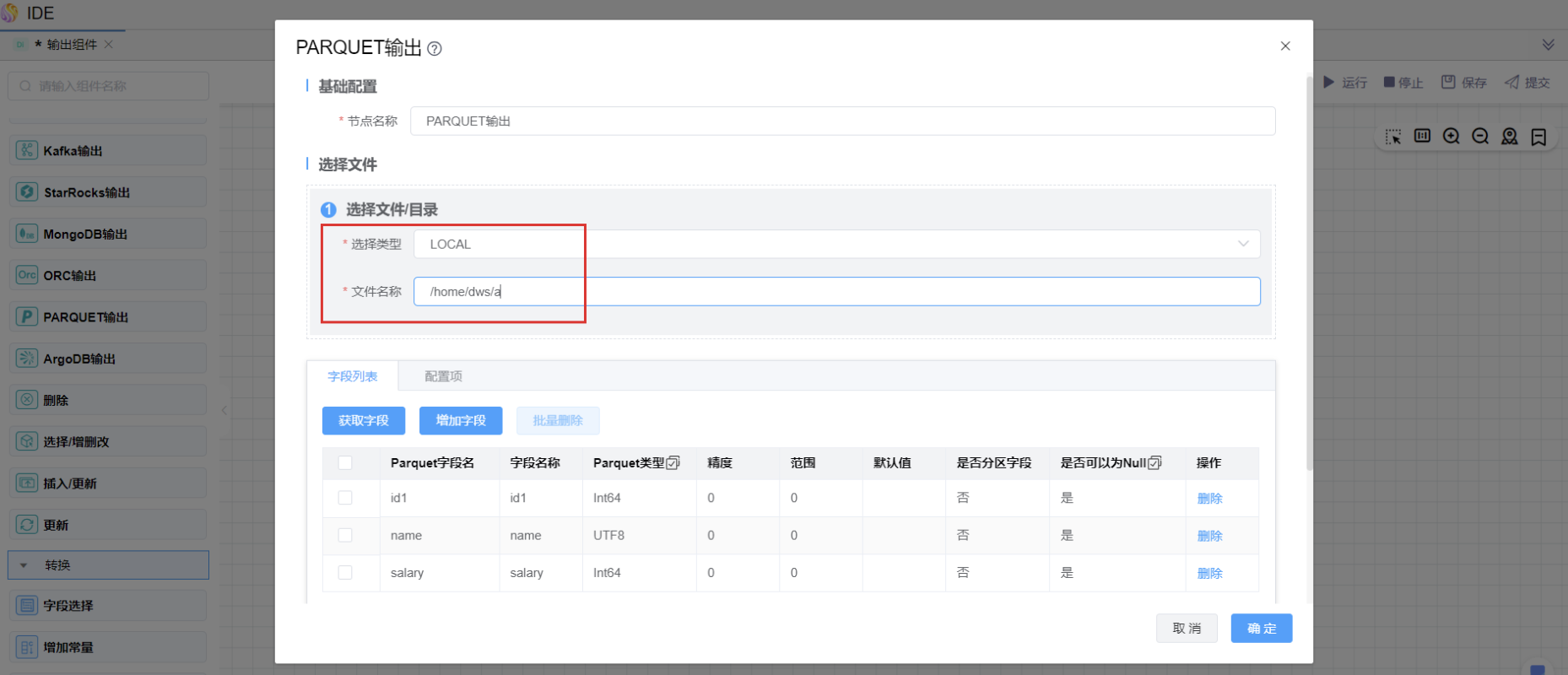
Task: Toggle the select-all checkbox in table header
Action: [x=345, y=462]
